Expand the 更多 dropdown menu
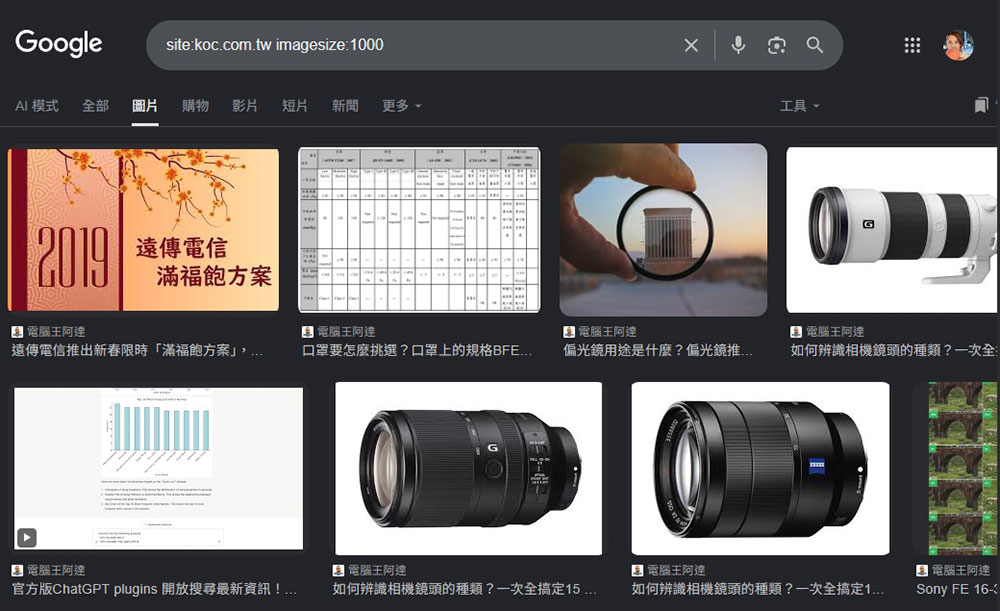Viewport: 1000px width, 611px height. click(x=402, y=106)
